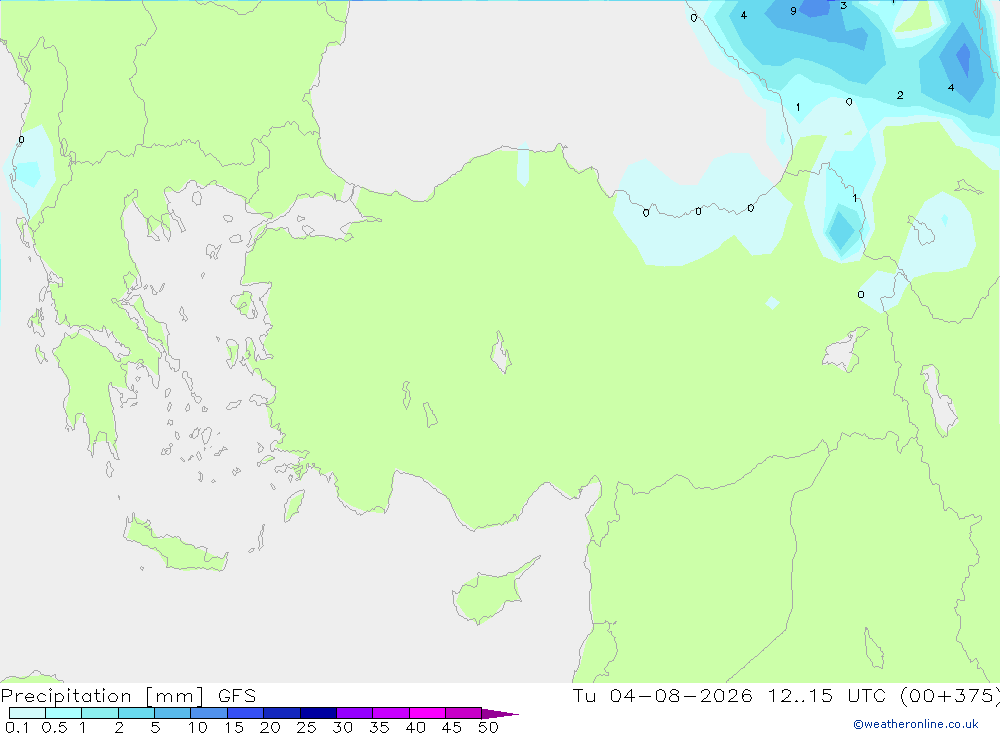Click the "50" scale label
The width and height of the screenshot is (1000, 733).
point(489,727)
